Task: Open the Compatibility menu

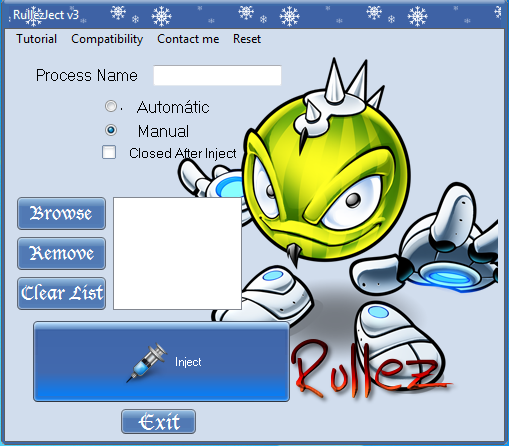Action: 107,39
